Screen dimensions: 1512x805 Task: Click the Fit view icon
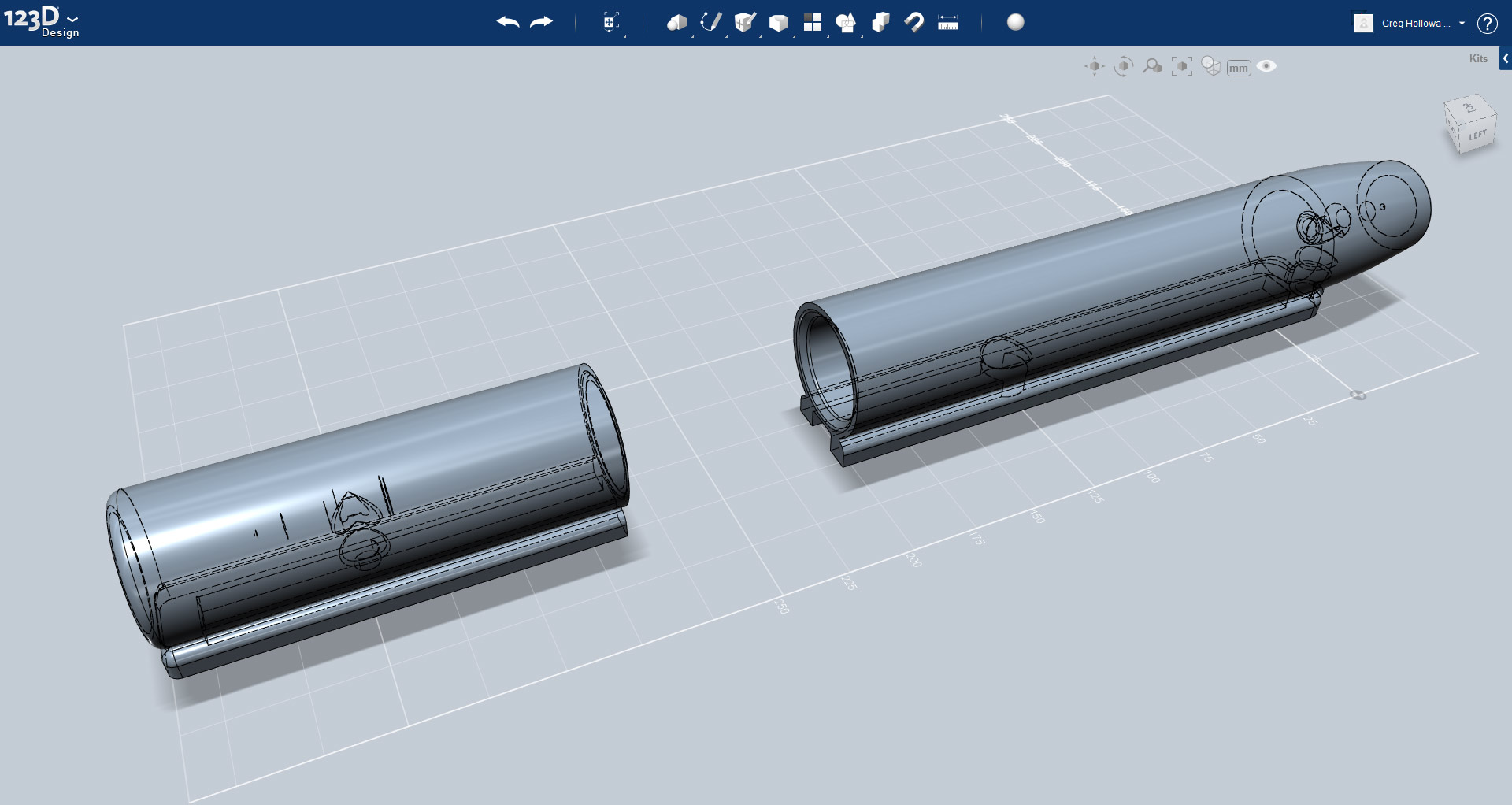pos(1182,66)
